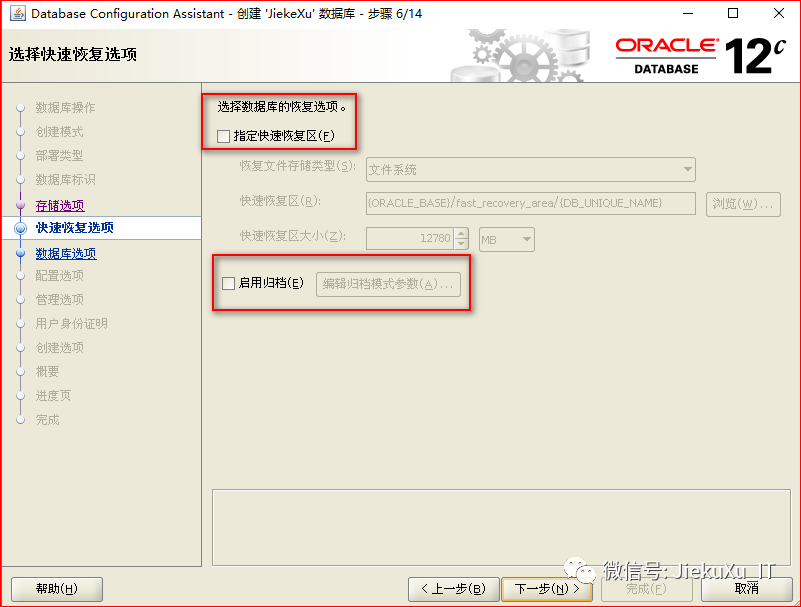Enable the 指定快速恢复区 checkbox
The image size is (801, 607).
pyautogui.click(x=223, y=136)
